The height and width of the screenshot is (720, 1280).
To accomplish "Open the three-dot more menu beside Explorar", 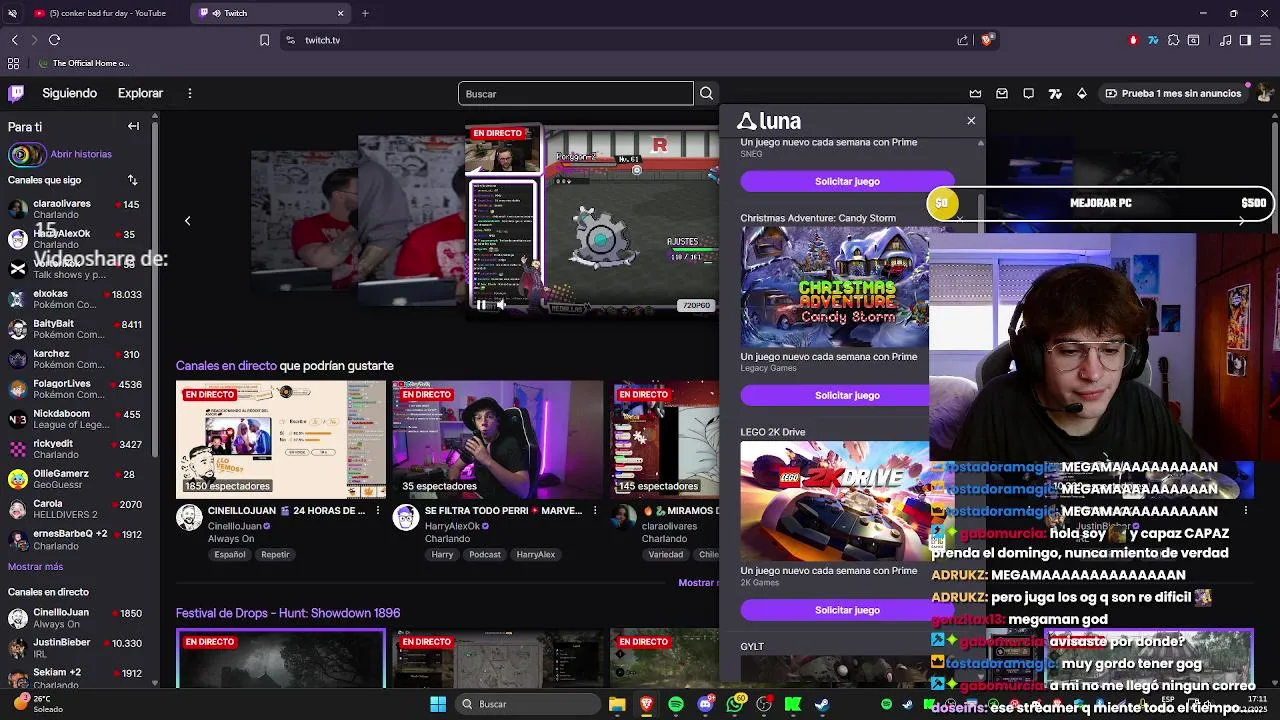I will (189, 93).
